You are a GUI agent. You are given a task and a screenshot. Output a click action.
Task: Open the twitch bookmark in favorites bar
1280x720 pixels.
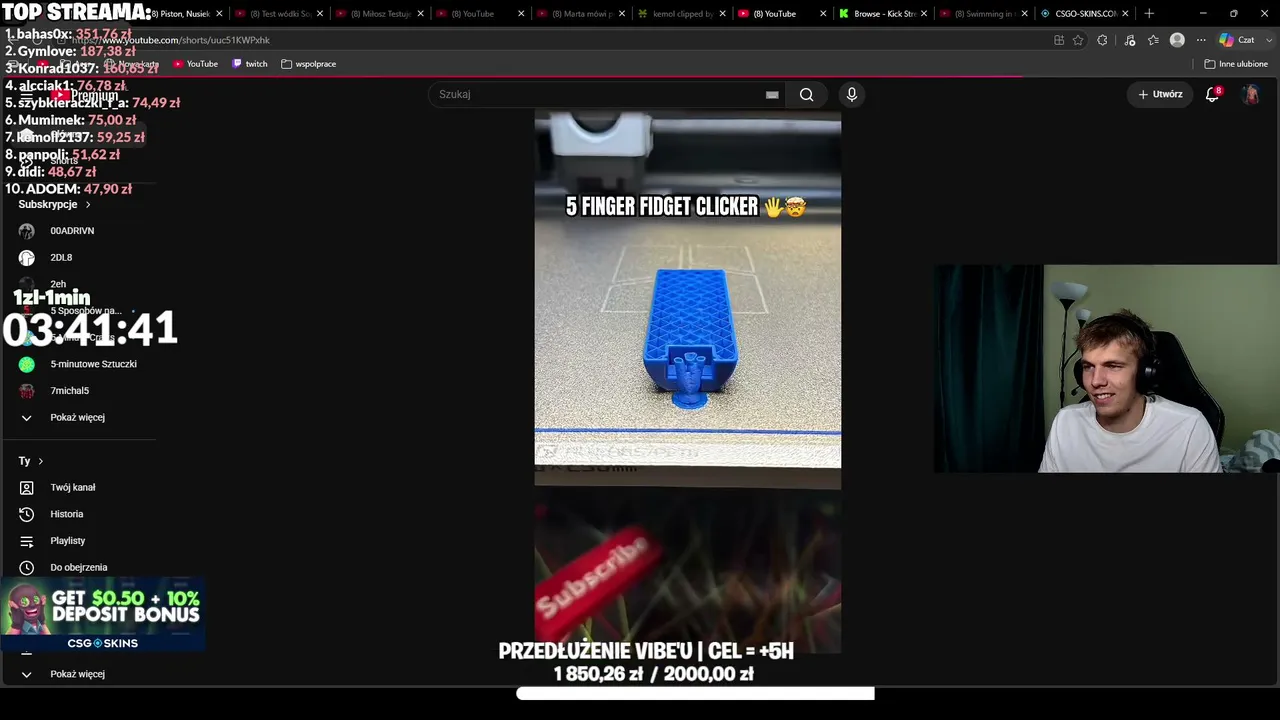pyautogui.click(x=250, y=64)
